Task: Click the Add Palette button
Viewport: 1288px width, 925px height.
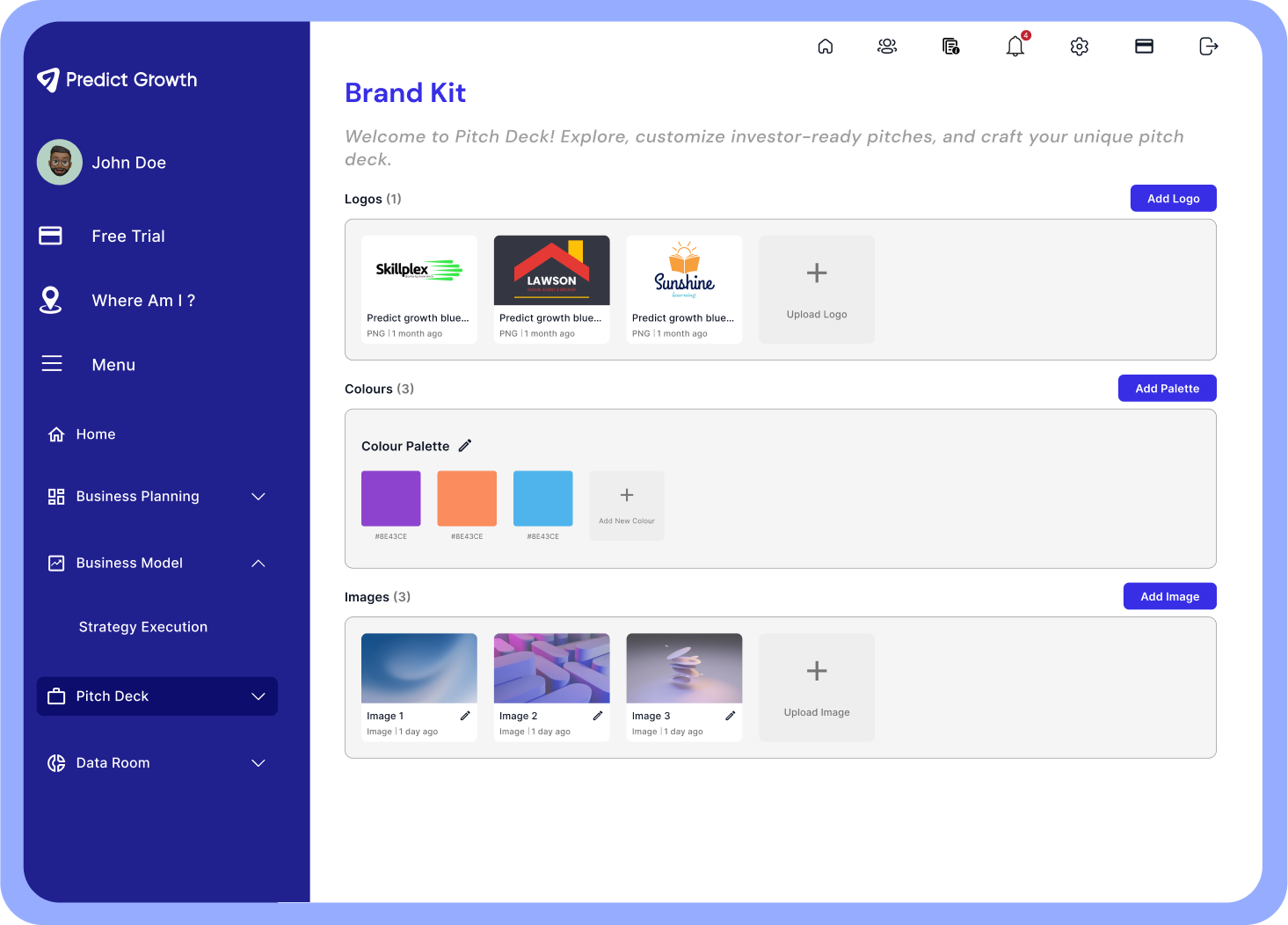Action: coord(1167,389)
